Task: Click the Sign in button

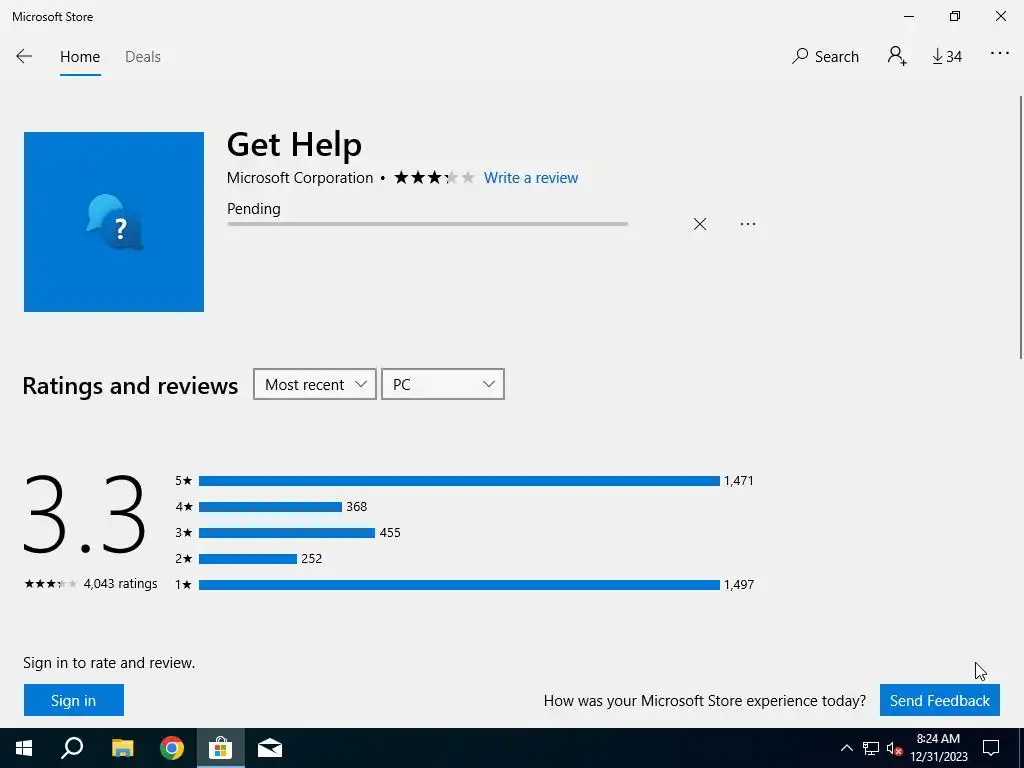Action: pos(74,700)
